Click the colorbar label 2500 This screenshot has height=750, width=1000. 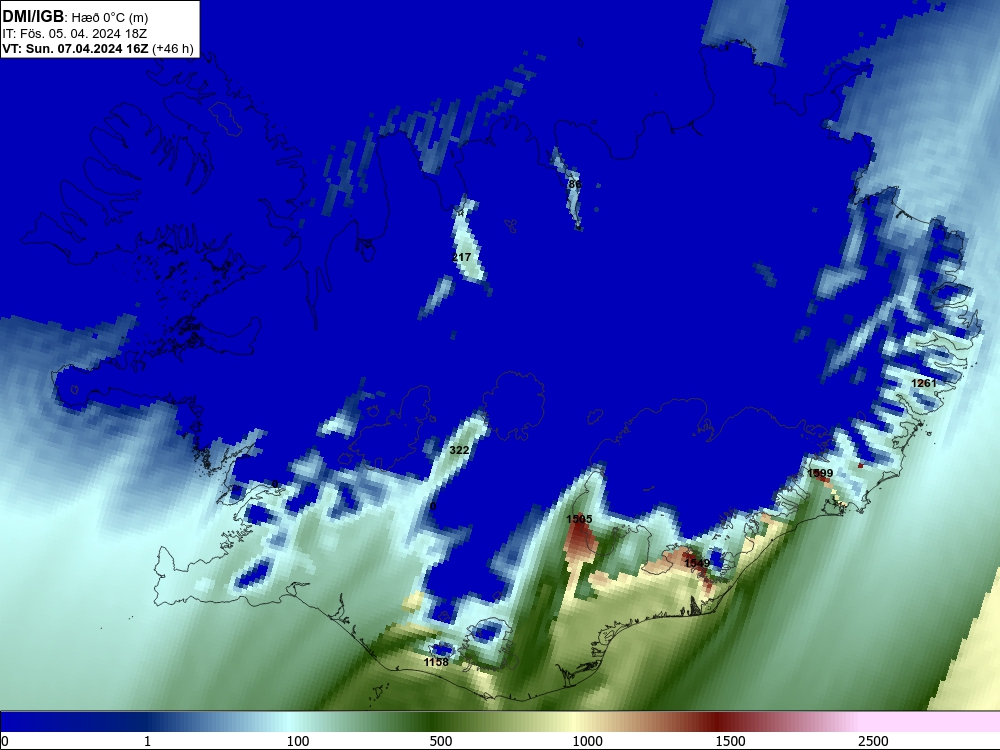pos(873,741)
